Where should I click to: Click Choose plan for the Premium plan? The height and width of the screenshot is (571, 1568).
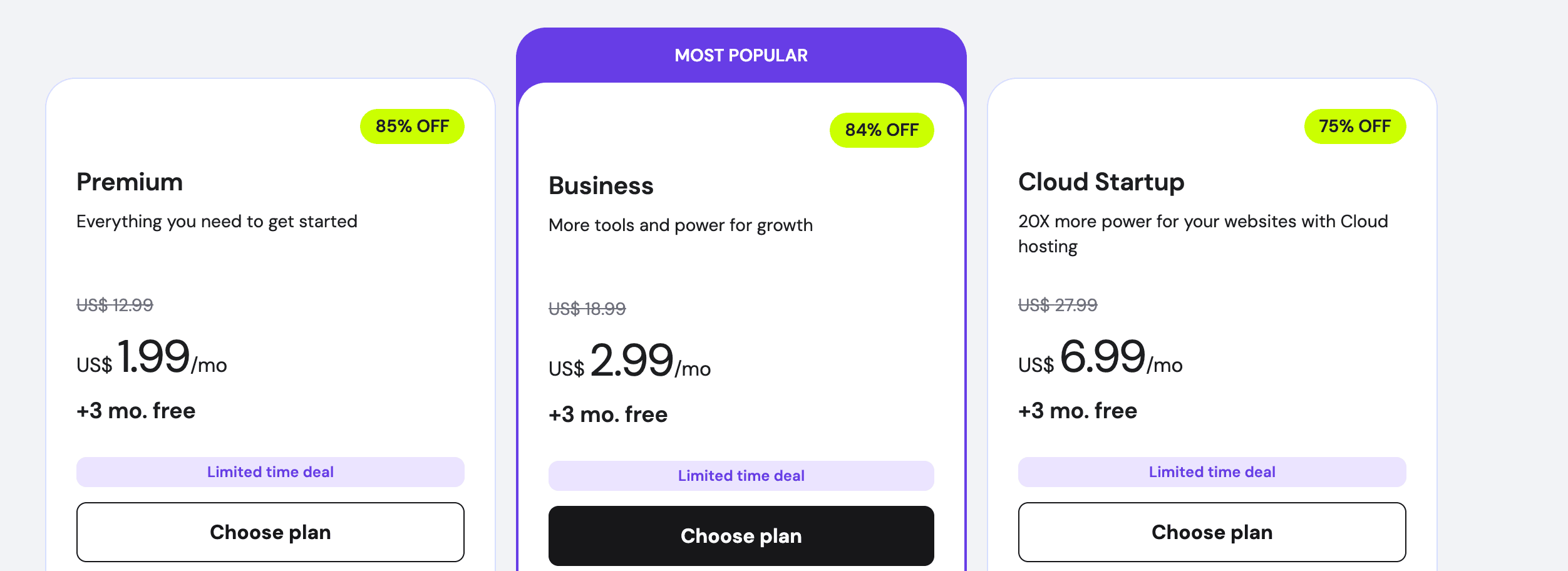pos(270,532)
